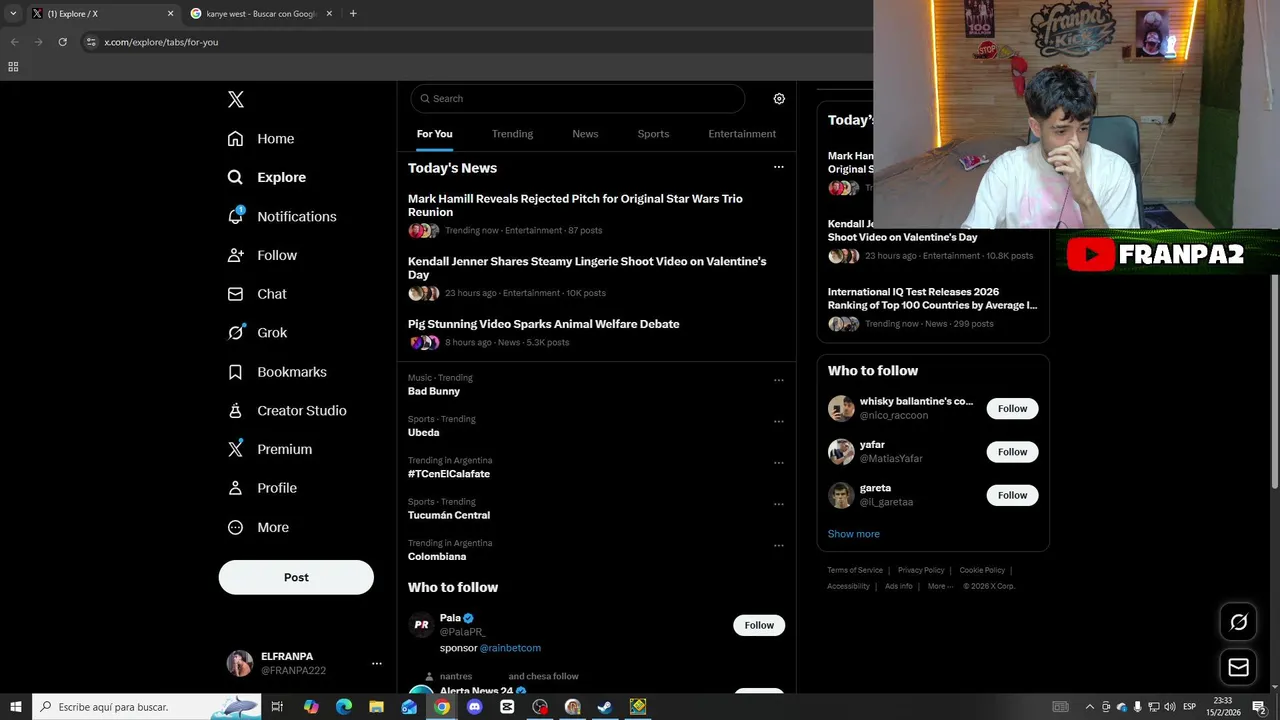Switch to the Trending tab
The width and height of the screenshot is (1280, 720).
click(512, 134)
